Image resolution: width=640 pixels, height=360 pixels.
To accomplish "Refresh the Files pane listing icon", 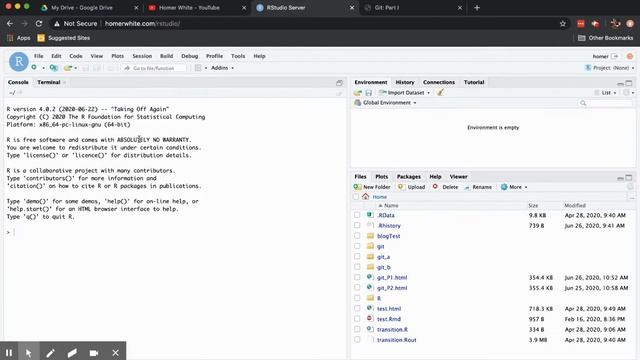I will tap(630, 187).
